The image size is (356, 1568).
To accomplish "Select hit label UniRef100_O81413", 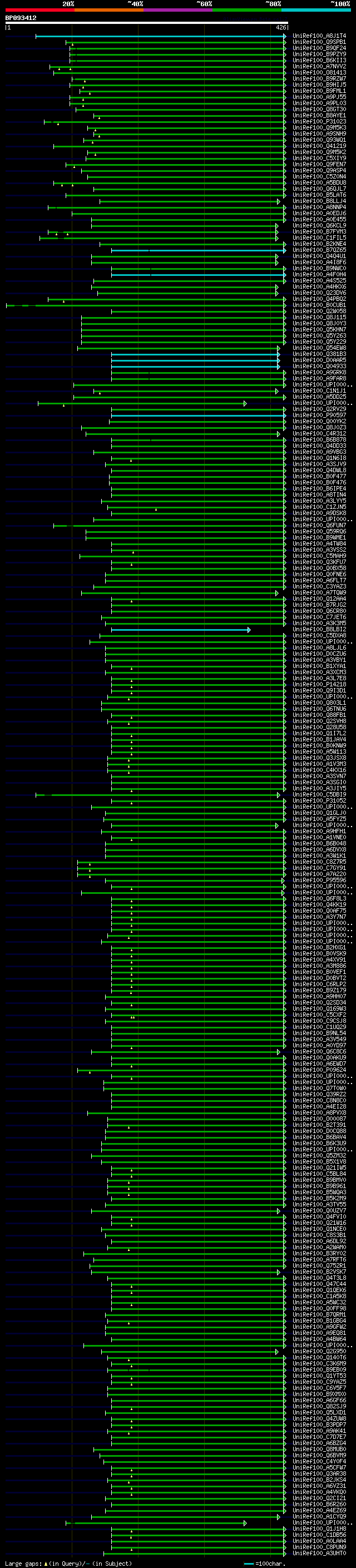I will pos(319,72).
